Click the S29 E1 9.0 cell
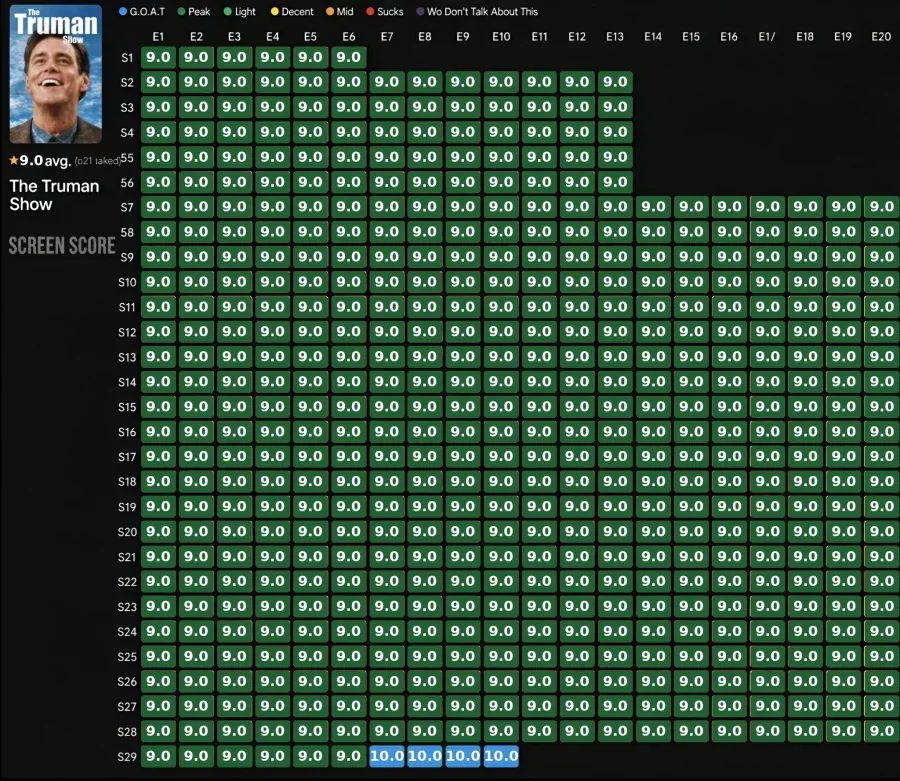900x781 pixels. click(x=158, y=756)
